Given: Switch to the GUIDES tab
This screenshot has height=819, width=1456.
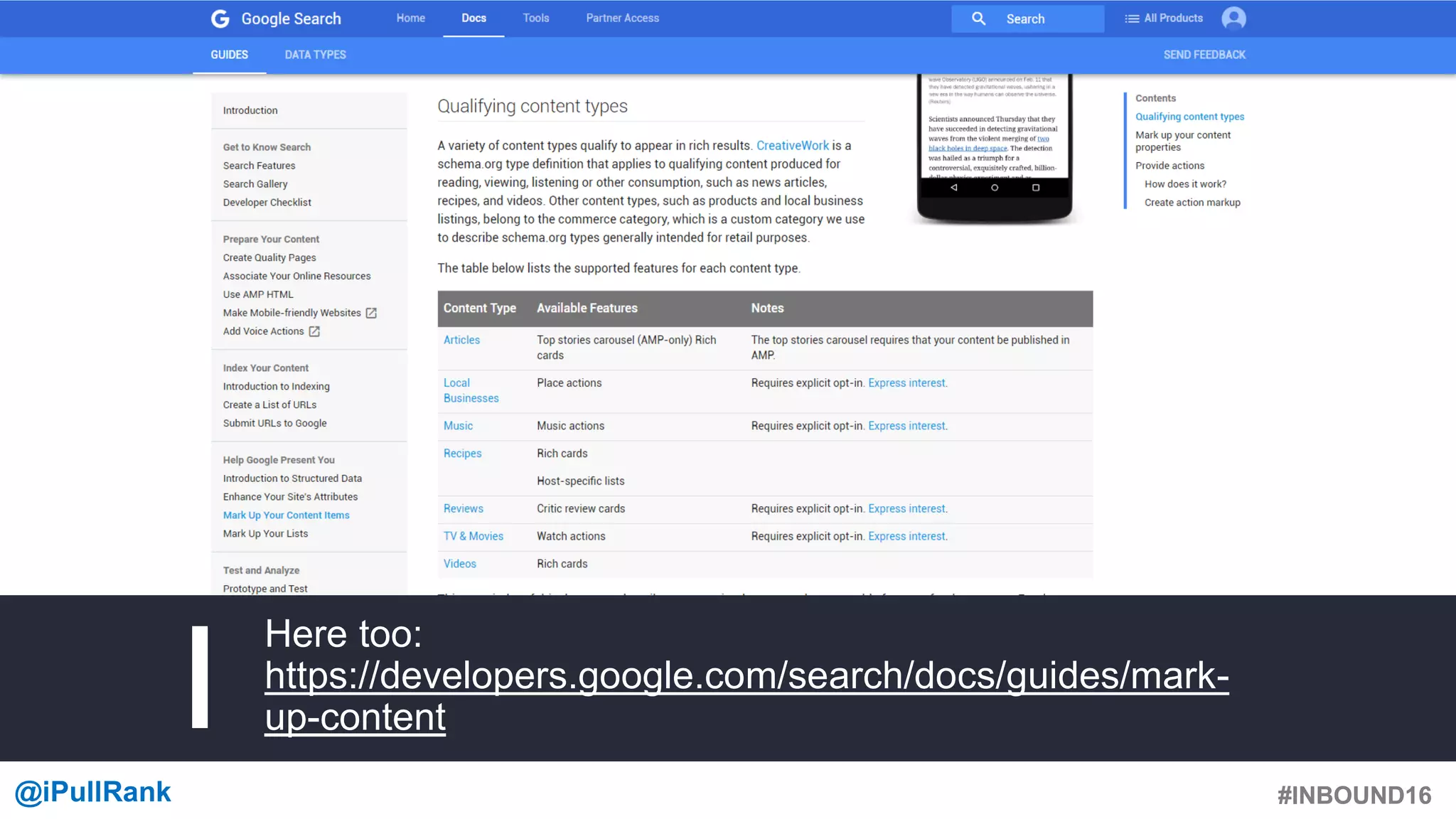Looking at the screenshot, I should pyautogui.click(x=229, y=55).
